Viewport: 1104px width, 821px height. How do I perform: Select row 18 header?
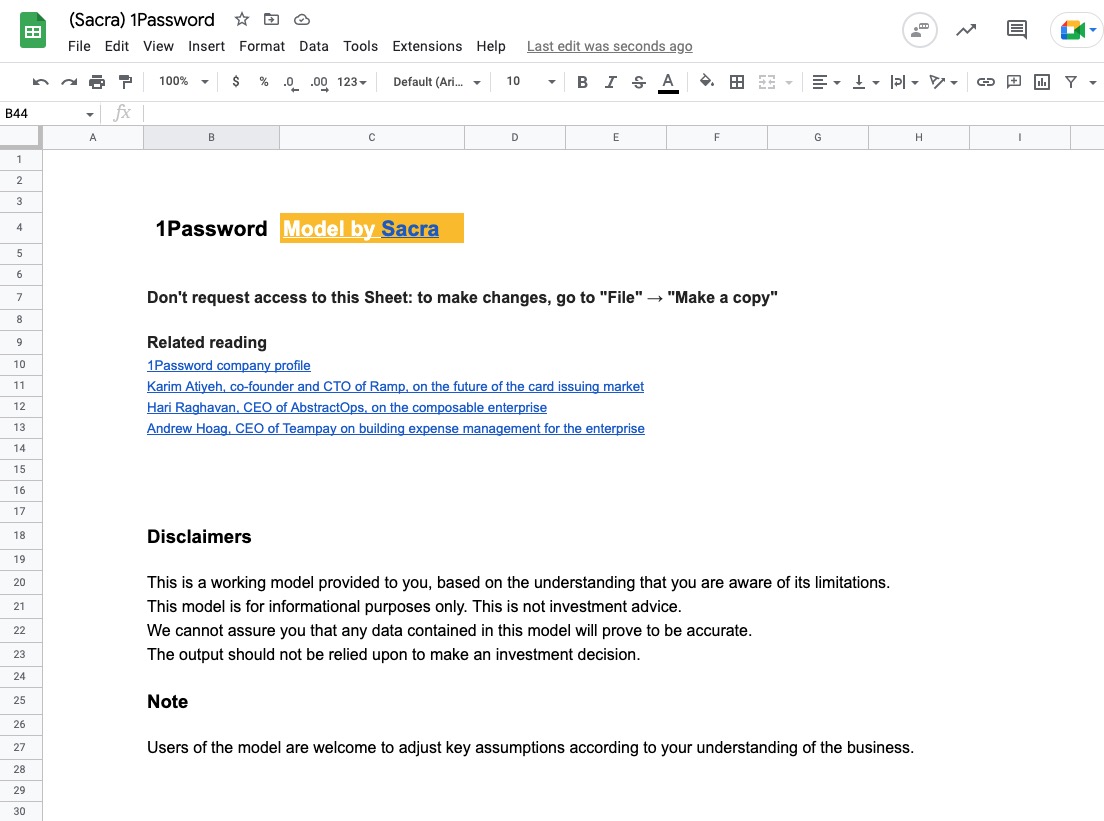pos(20,535)
